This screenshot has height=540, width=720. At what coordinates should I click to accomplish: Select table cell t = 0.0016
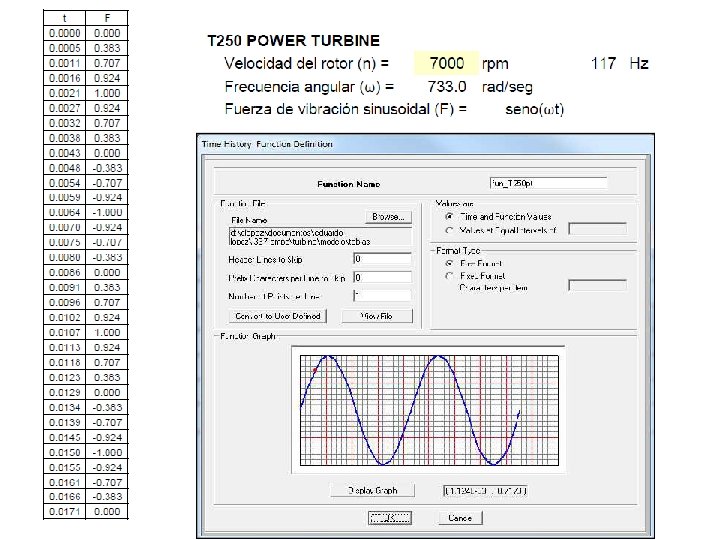coord(64,78)
